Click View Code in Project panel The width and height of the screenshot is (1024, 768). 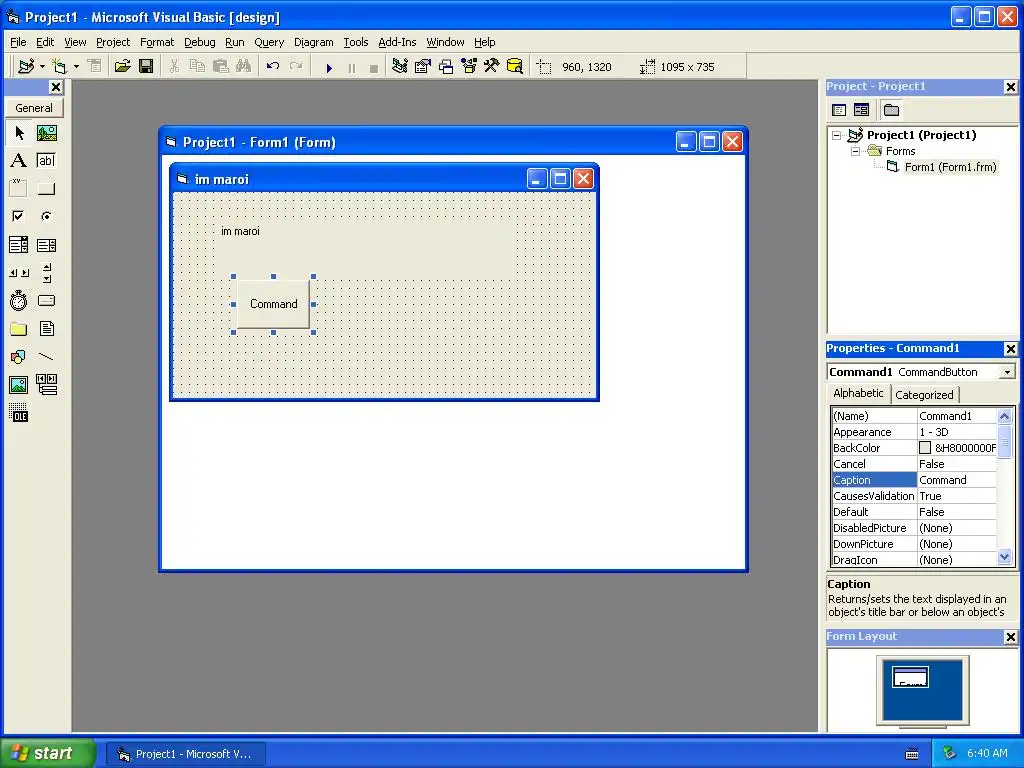[839, 110]
